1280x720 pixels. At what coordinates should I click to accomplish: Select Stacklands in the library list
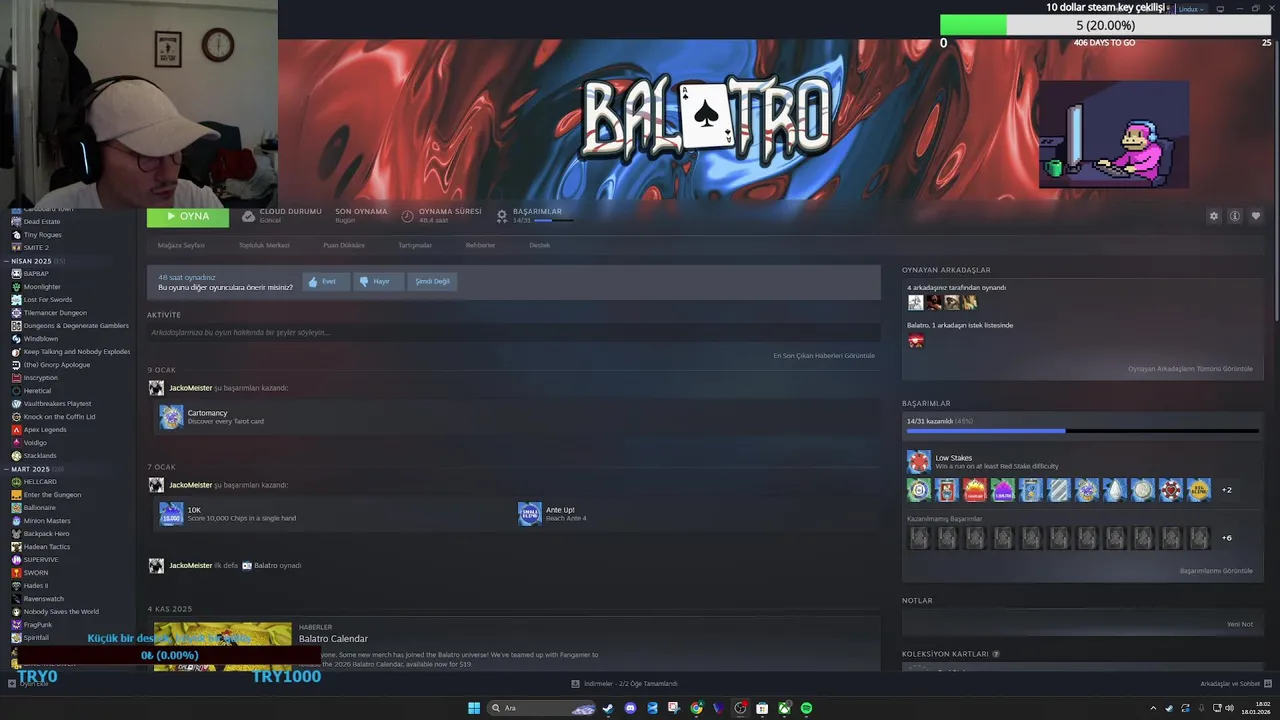pyautogui.click(x=40, y=456)
